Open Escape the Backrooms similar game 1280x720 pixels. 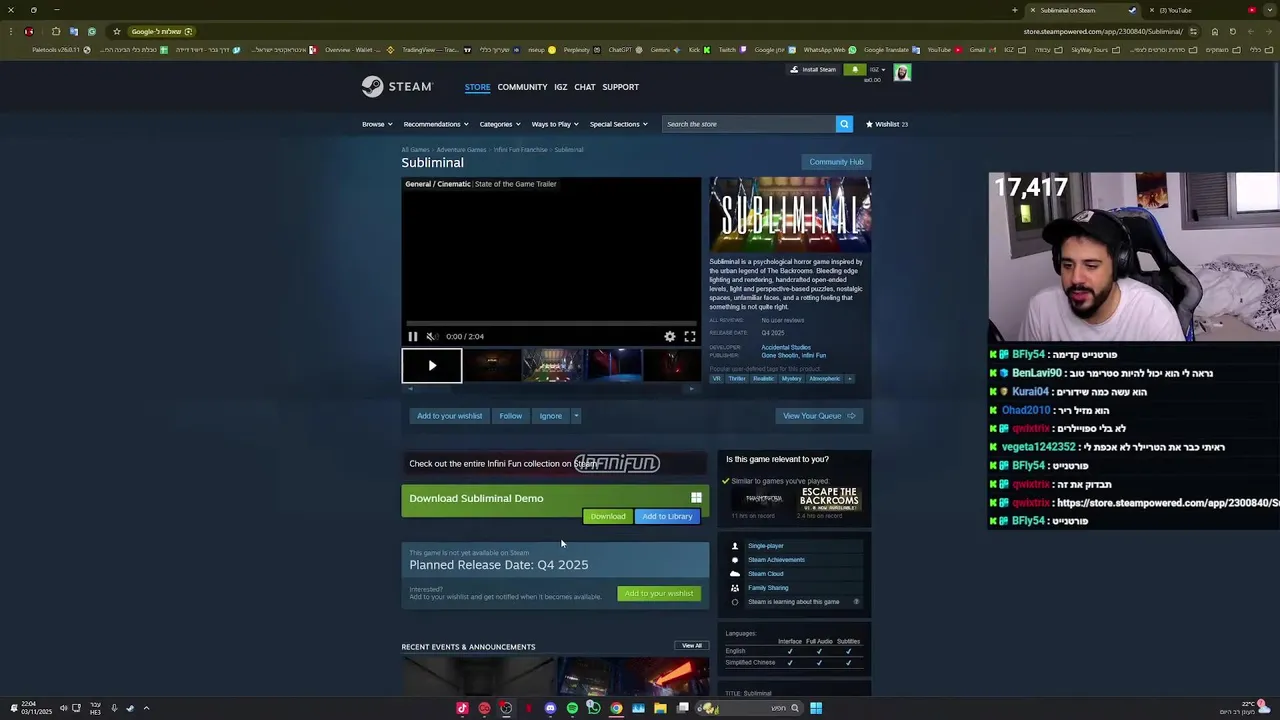(829, 499)
